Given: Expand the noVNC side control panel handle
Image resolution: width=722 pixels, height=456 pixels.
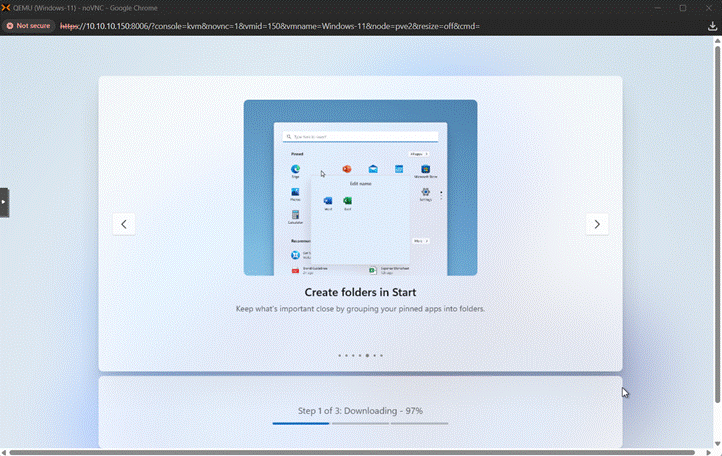Looking at the screenshot, I should point(4,202).
